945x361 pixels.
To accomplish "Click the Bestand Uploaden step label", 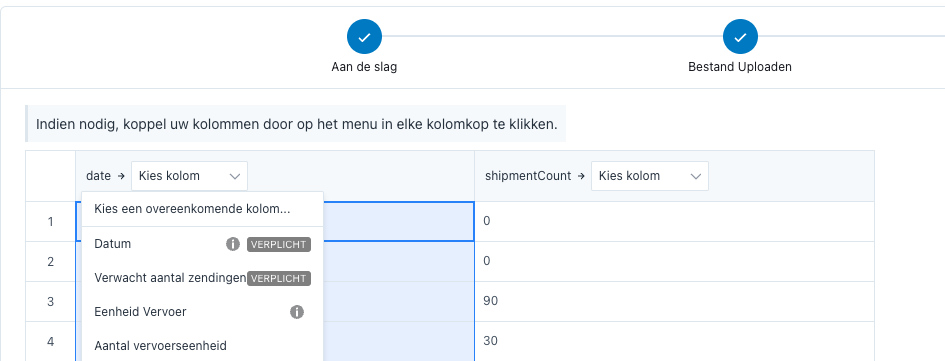I will (x=740, y=67).
